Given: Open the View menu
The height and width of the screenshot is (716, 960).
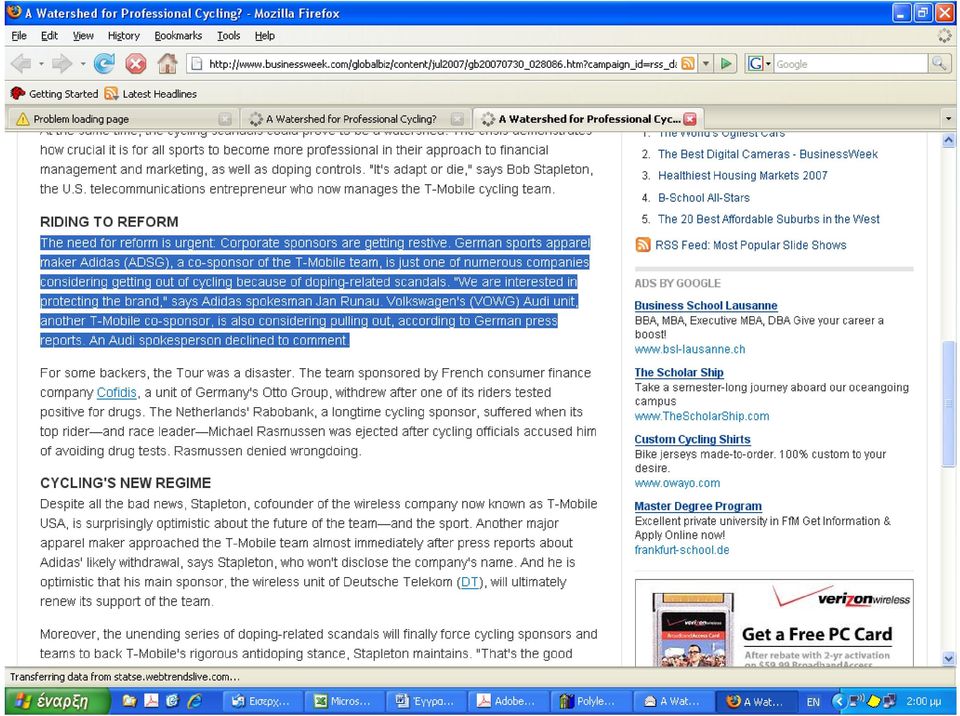Looking at the screenshot, I should [83, 36].
